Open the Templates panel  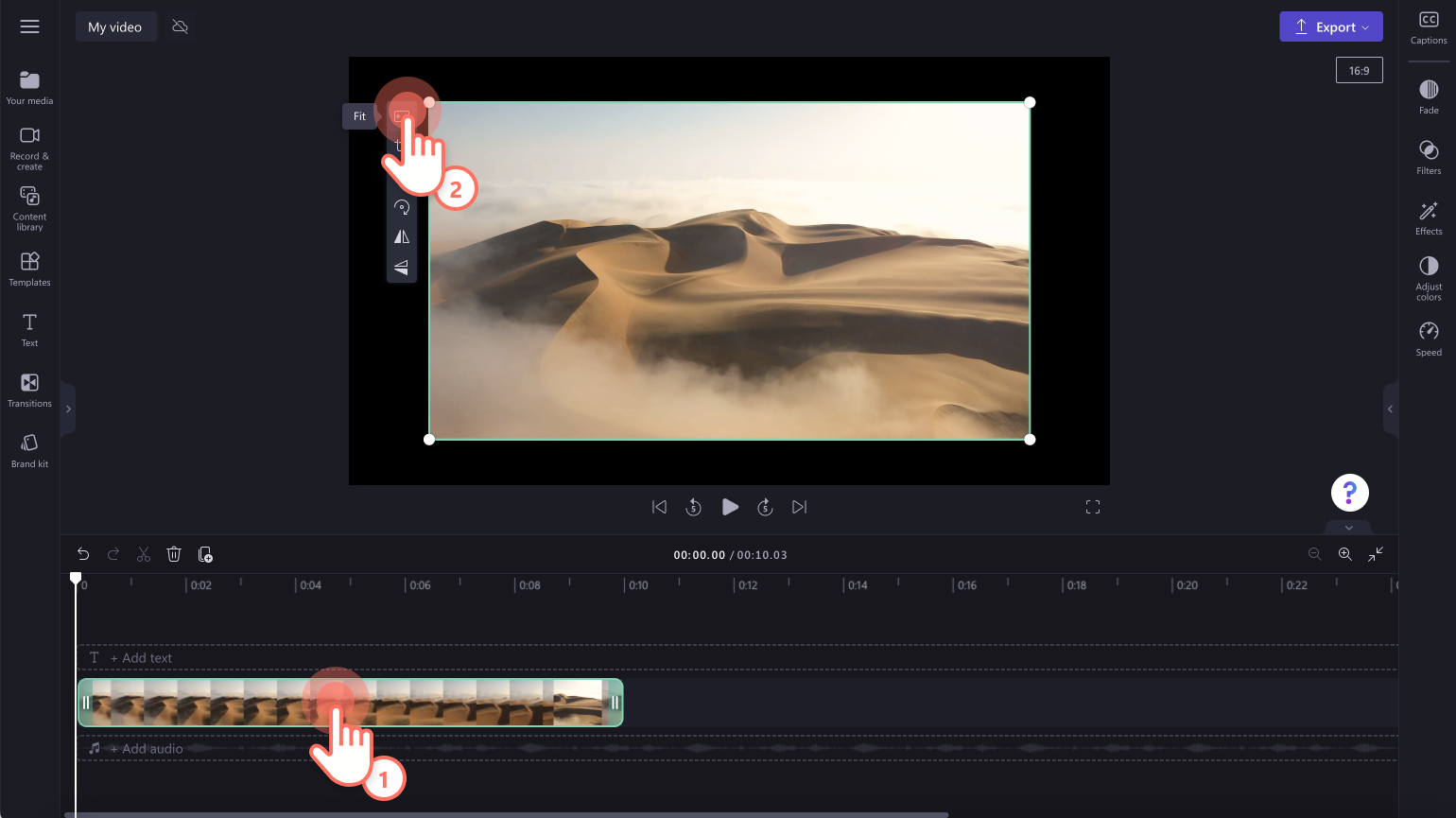pos(29,270)
